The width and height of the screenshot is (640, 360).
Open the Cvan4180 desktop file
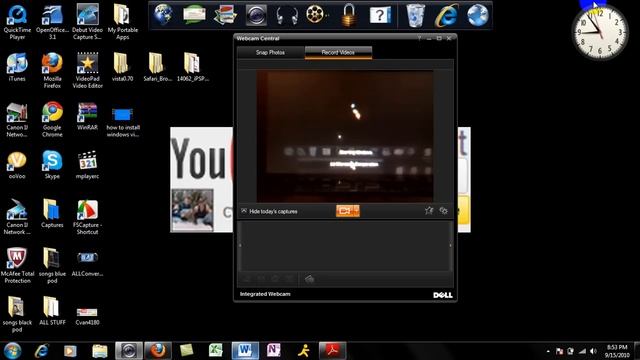coord(87,316)
